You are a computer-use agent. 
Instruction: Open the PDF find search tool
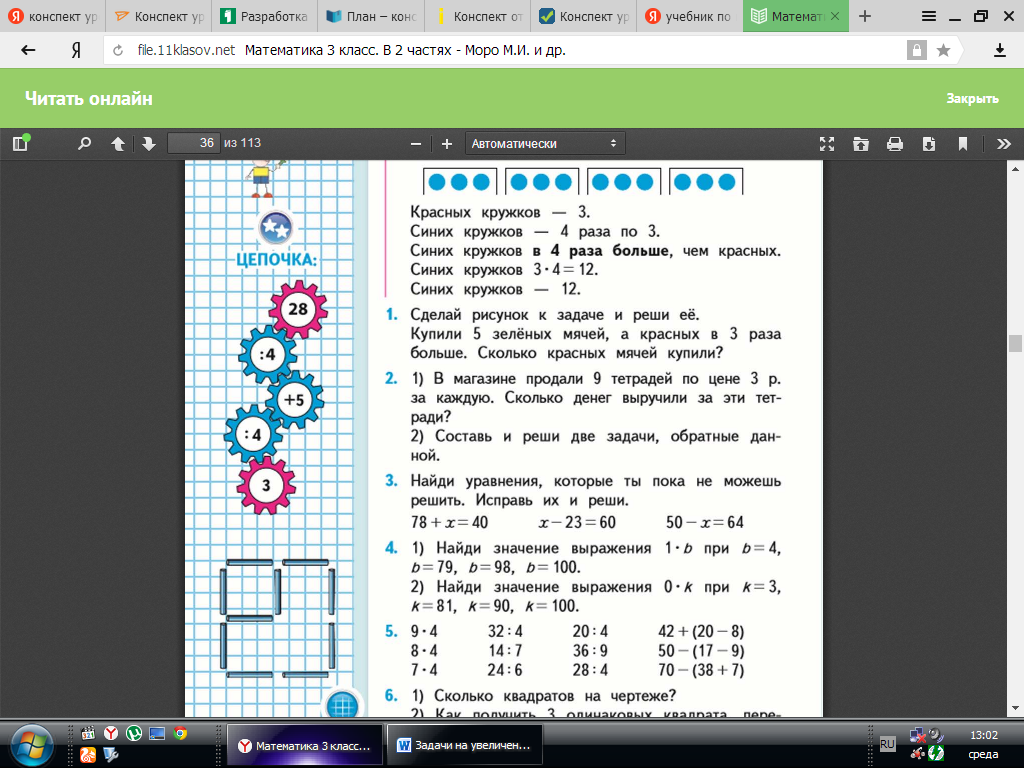click(85, 143)
